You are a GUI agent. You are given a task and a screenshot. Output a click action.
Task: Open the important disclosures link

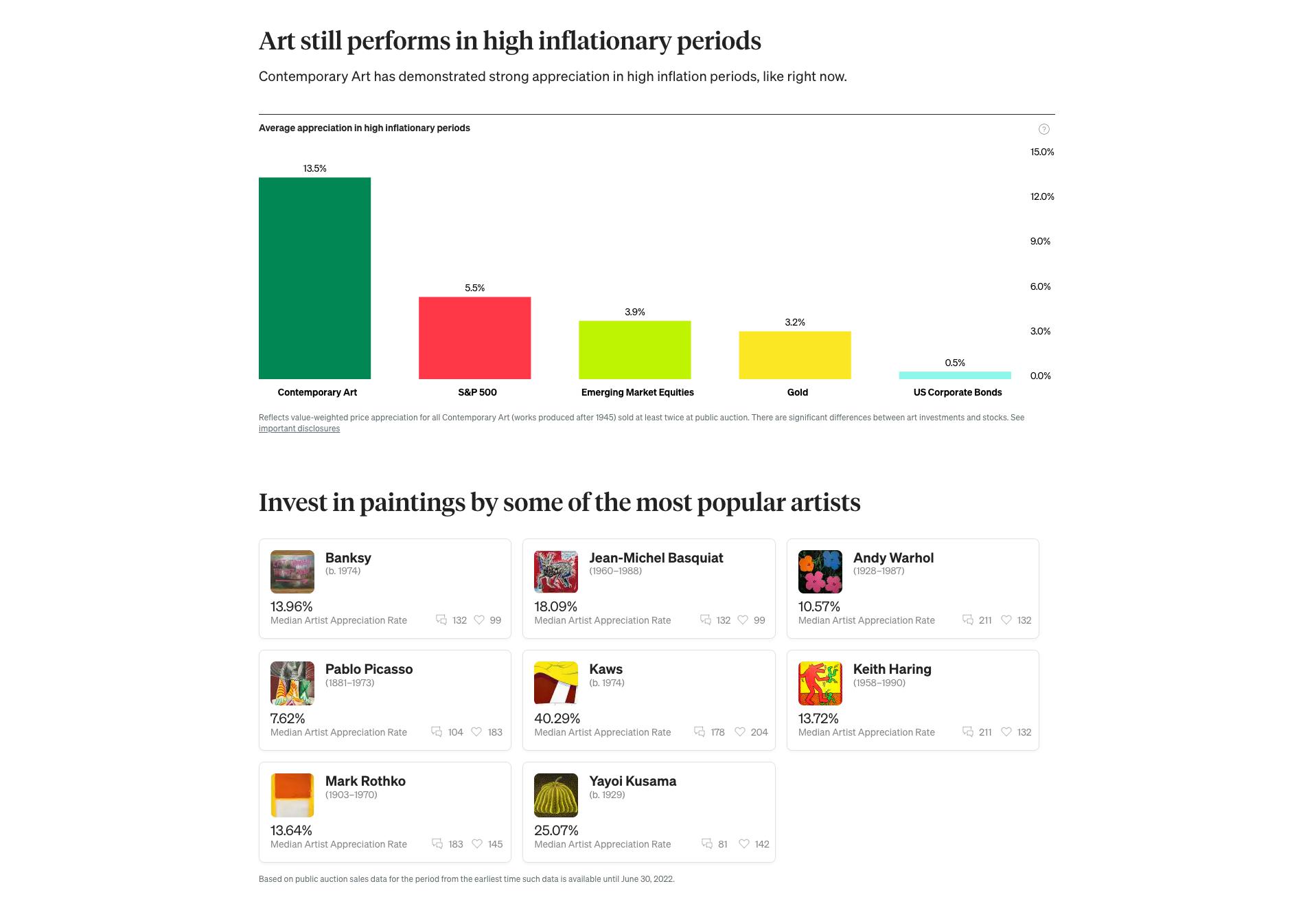point(299,429)
